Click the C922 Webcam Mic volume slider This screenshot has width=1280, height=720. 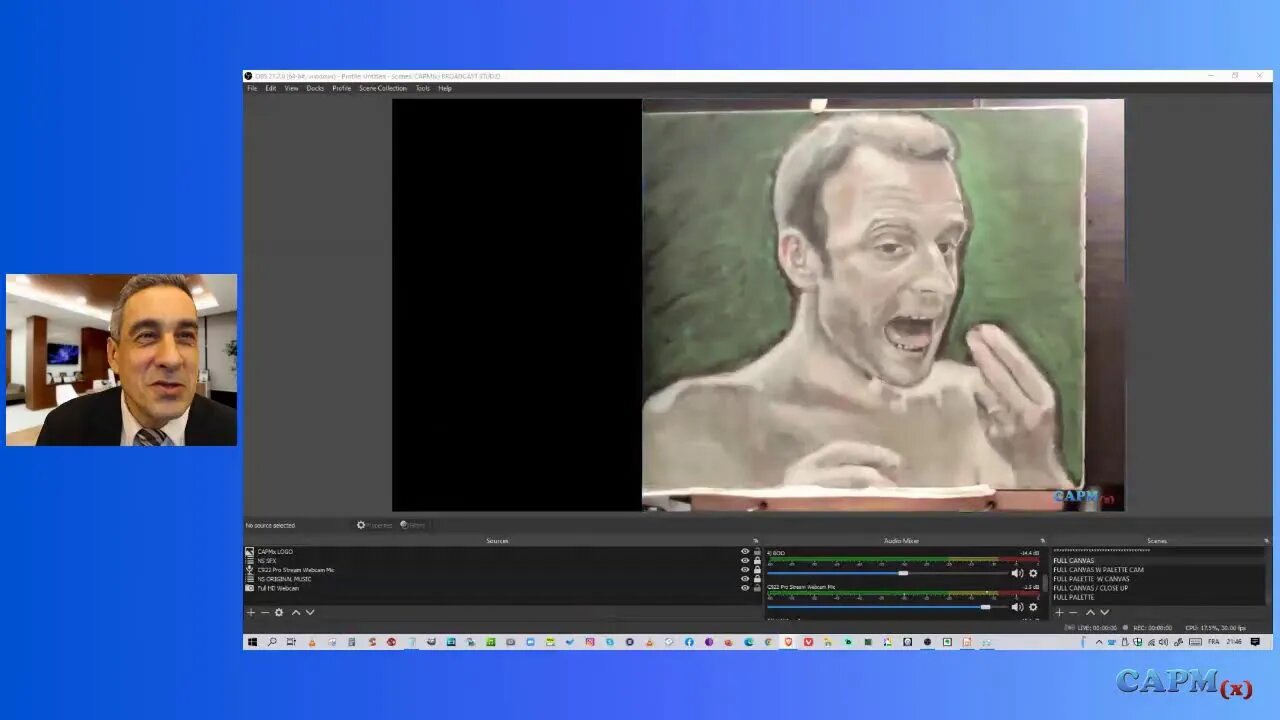coord(887,607)
